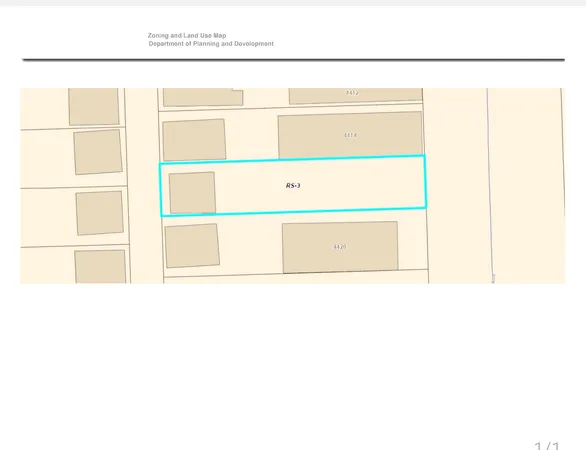Click the RS-3 zoning label
Screen dimensions: 586x450
click(x=293, y=186)
